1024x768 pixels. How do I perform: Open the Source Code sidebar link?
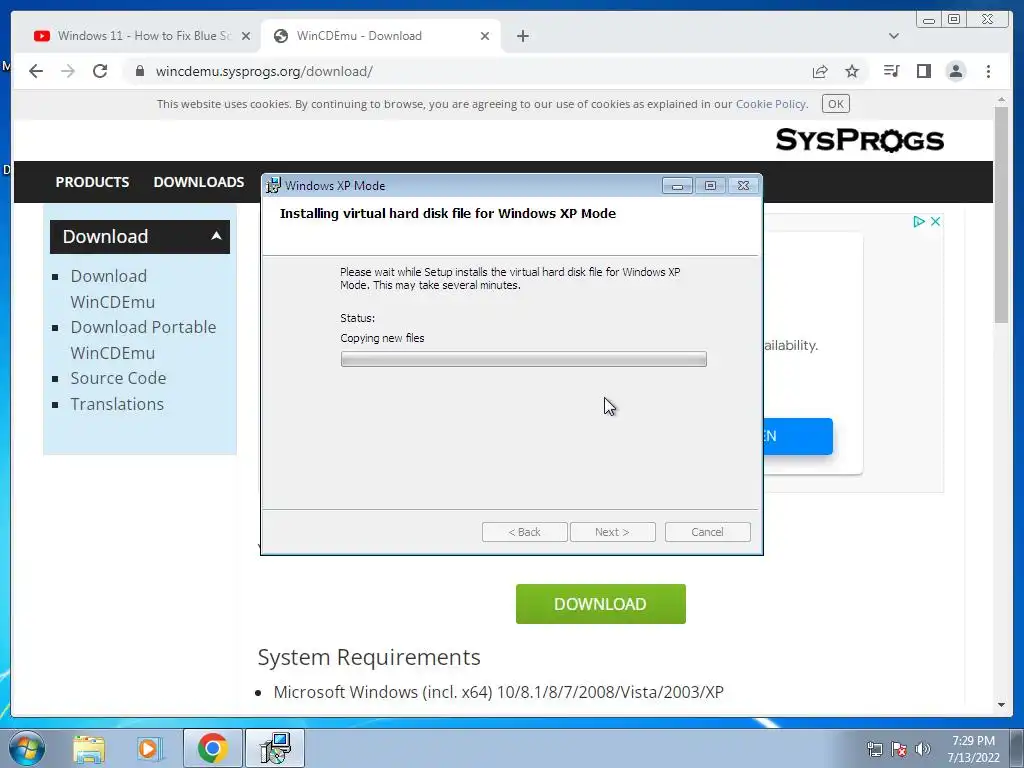click(x=118, y=378)
